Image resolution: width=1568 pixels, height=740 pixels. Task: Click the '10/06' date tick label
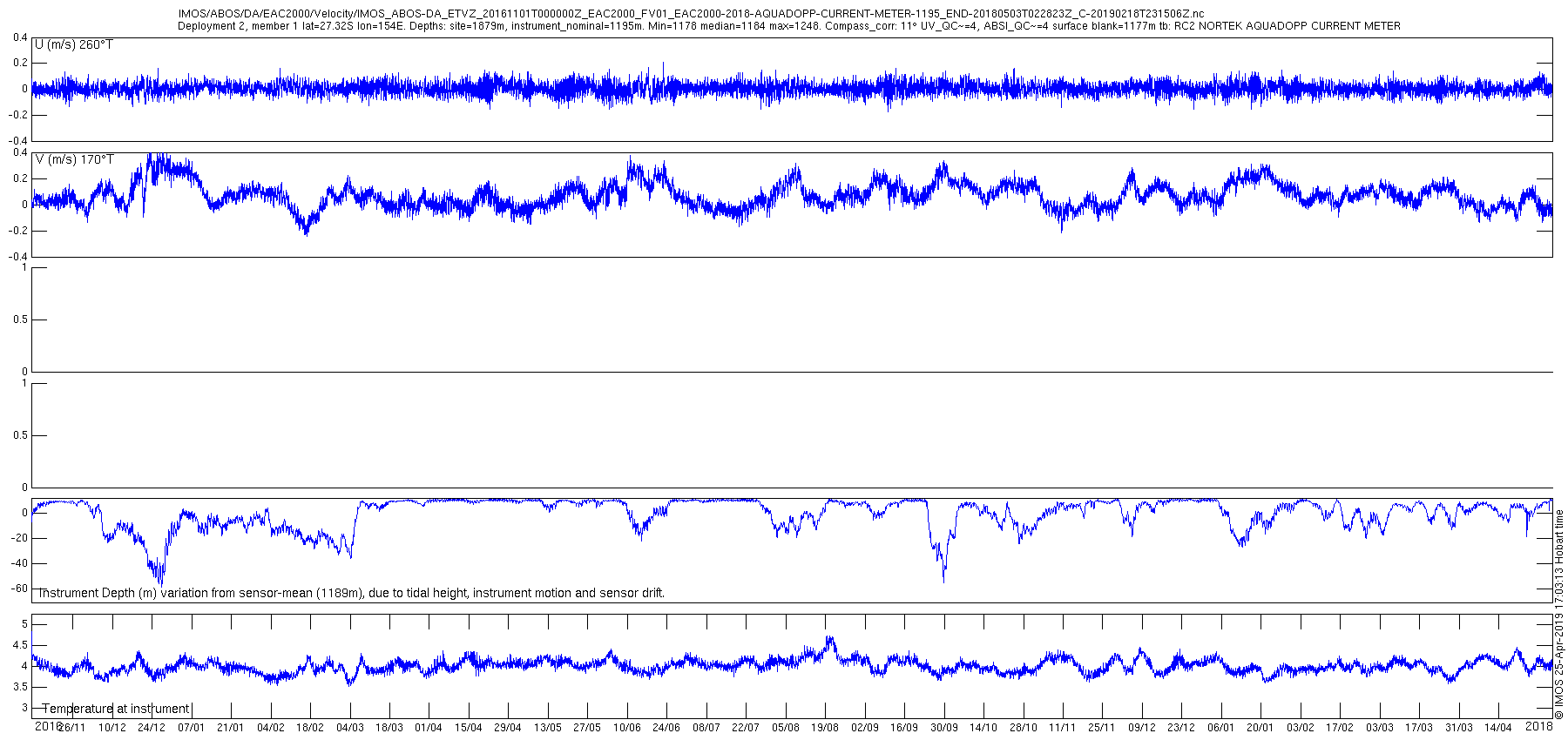[627, 728]
